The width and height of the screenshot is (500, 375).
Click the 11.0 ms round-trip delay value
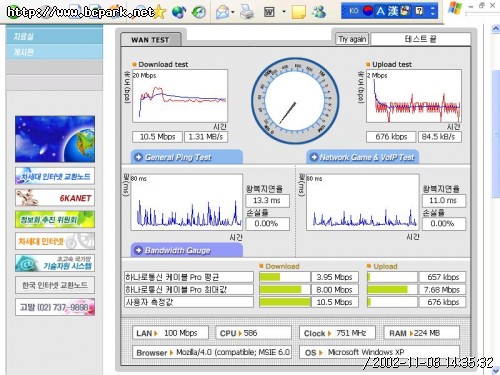pyautogui.click(x=444, y=200)
